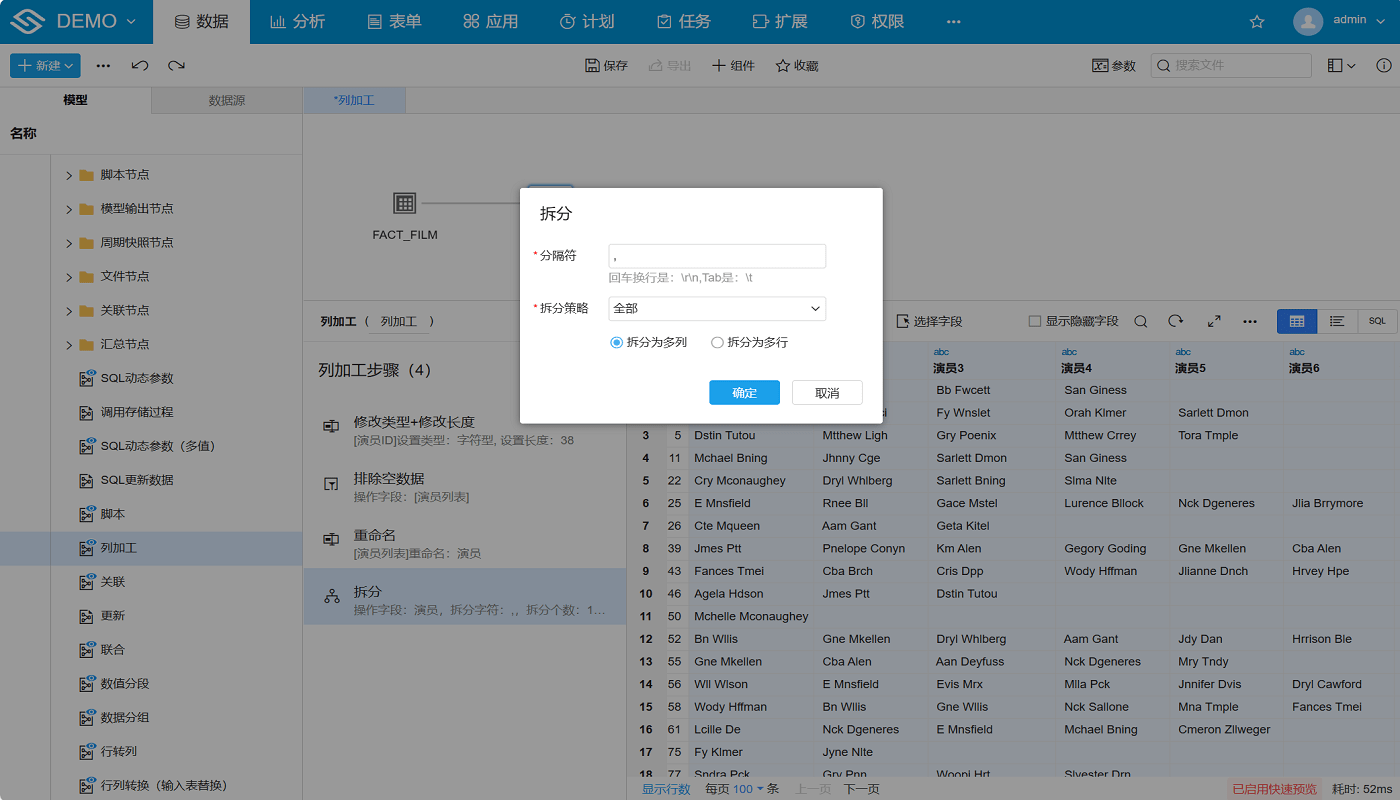Image resolution: width=1400 pixels, height=800 pixels.
Task: Click the undo icon in the toolbar
Action: 139,66
